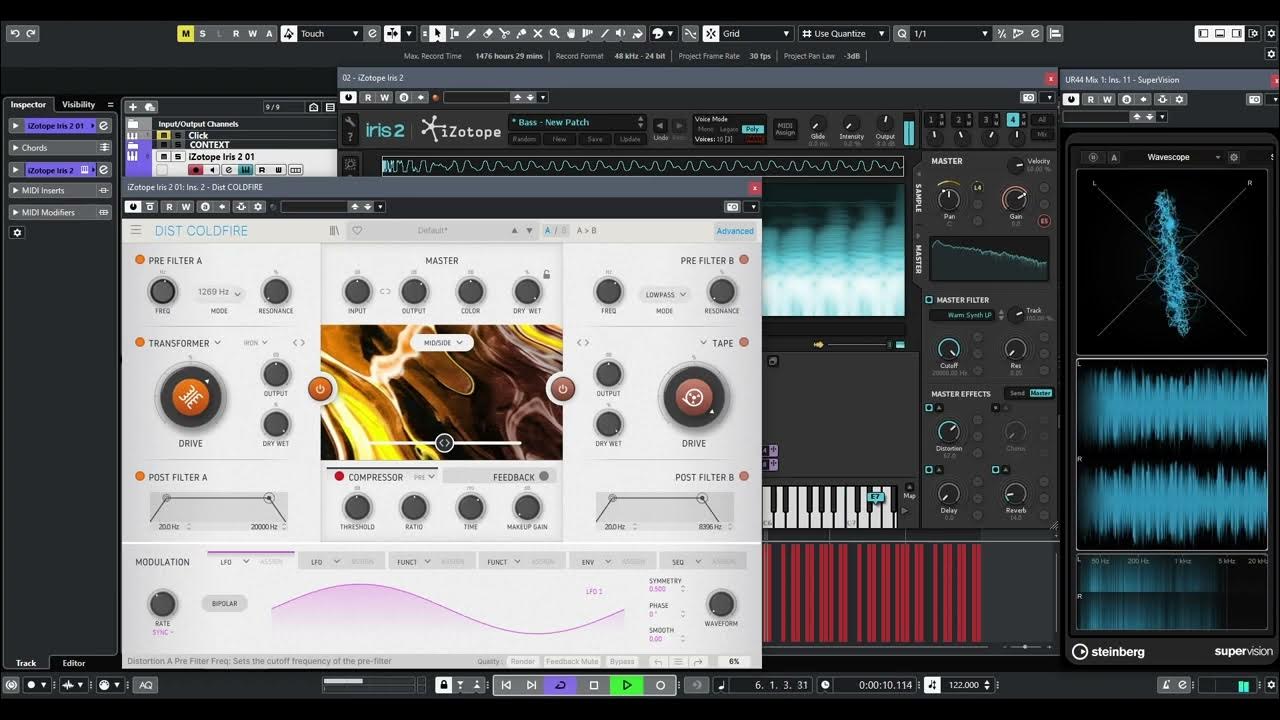Click the A > B copy button

click(x=587, y=231)
